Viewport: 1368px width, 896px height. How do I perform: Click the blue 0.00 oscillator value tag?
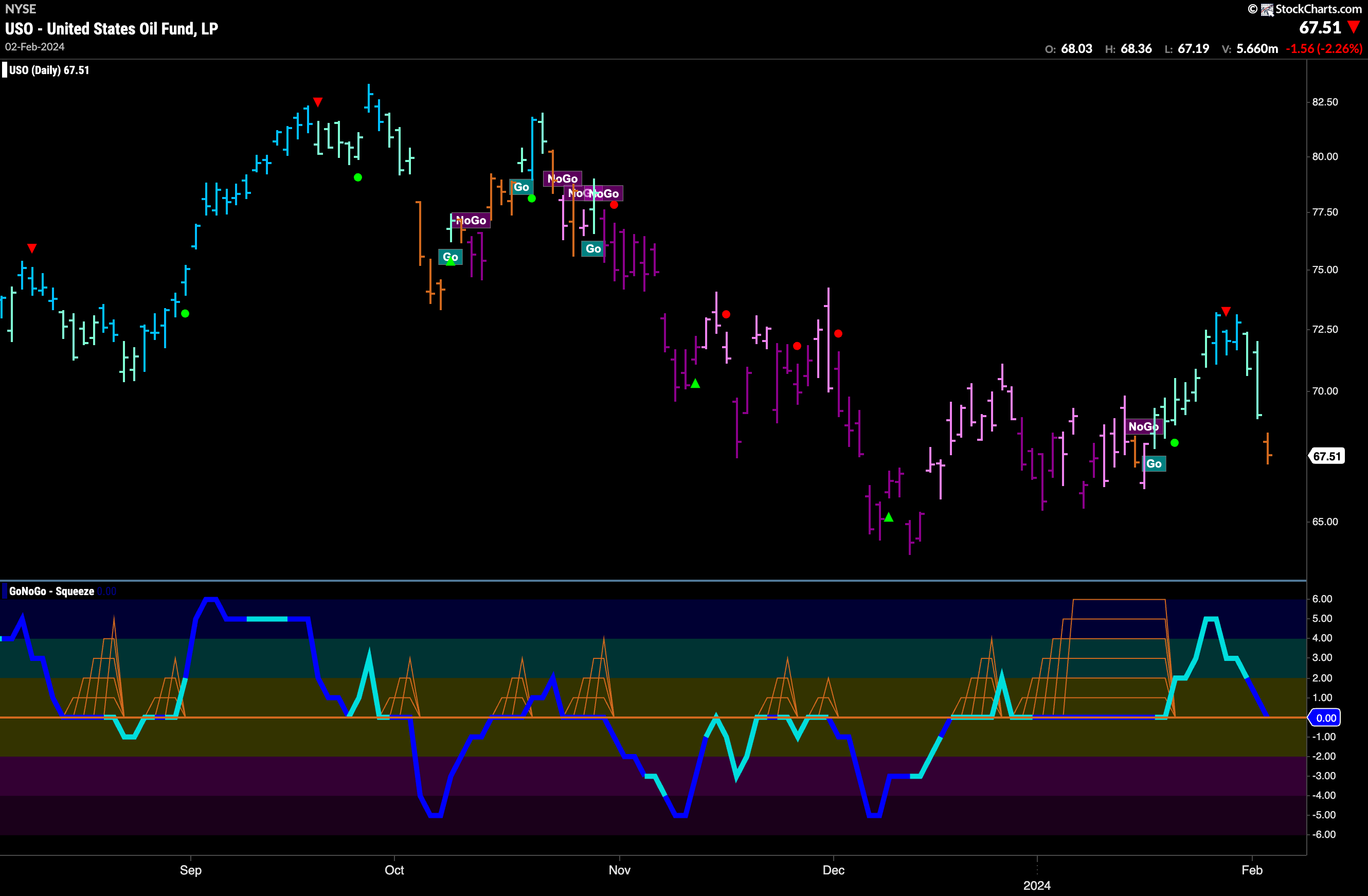[1325, 718]
